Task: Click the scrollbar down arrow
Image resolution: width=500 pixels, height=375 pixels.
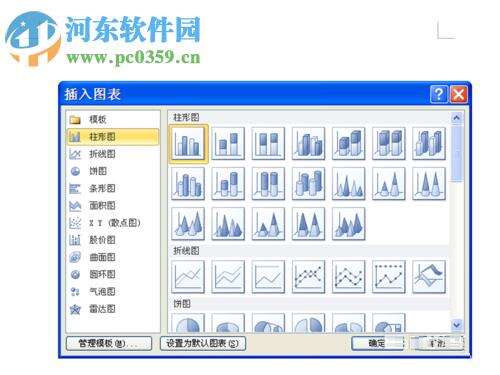Action: [x=457, y=324]
